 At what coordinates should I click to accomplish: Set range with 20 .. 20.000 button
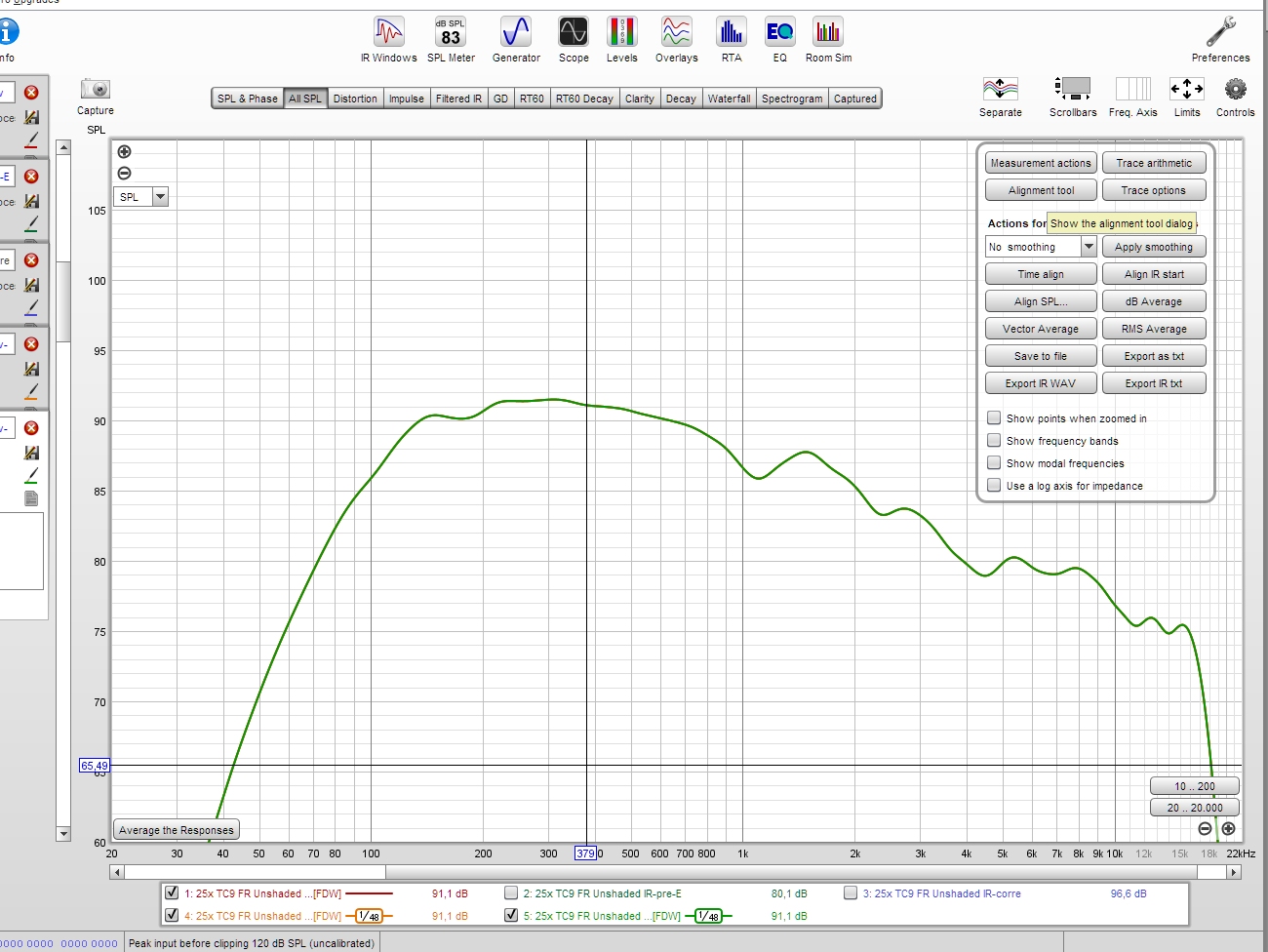coord(1194,807)
